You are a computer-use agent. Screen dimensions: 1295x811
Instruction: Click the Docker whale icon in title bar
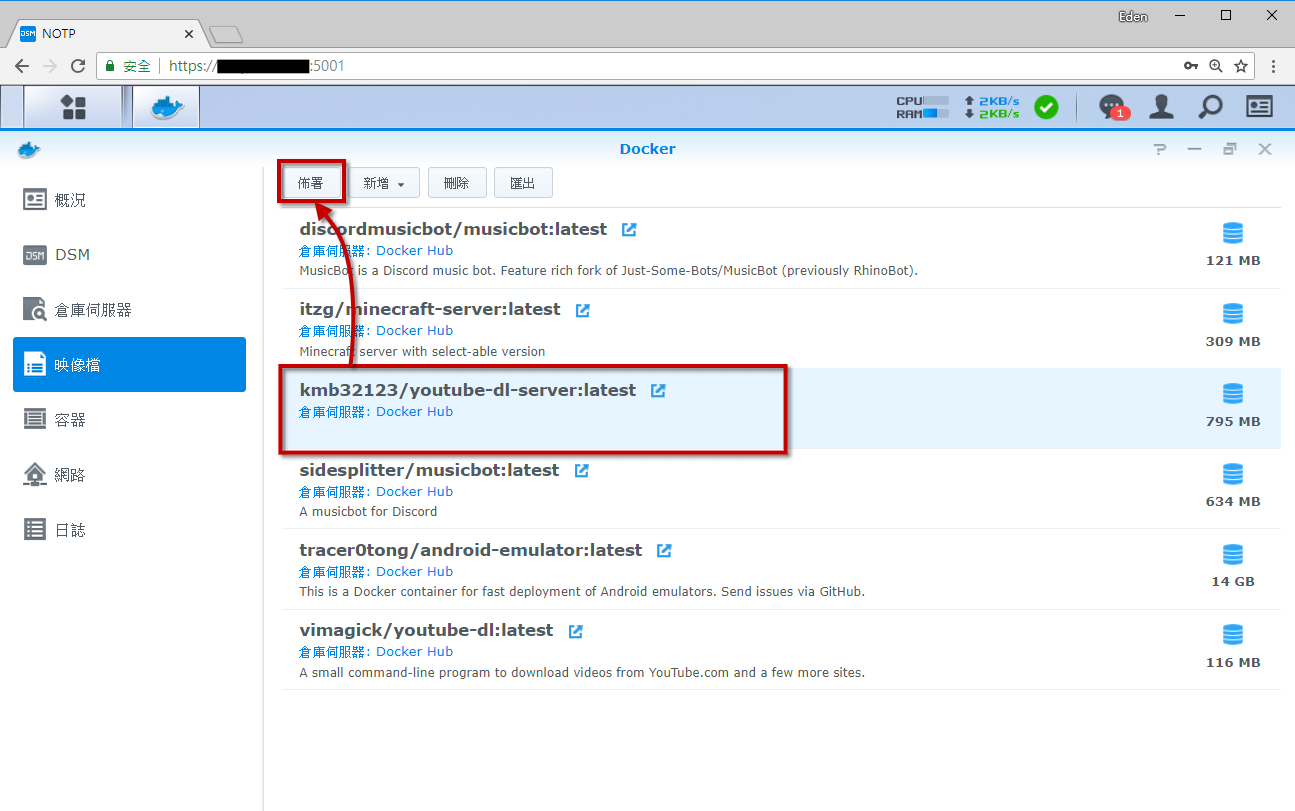tap(29, 149)
